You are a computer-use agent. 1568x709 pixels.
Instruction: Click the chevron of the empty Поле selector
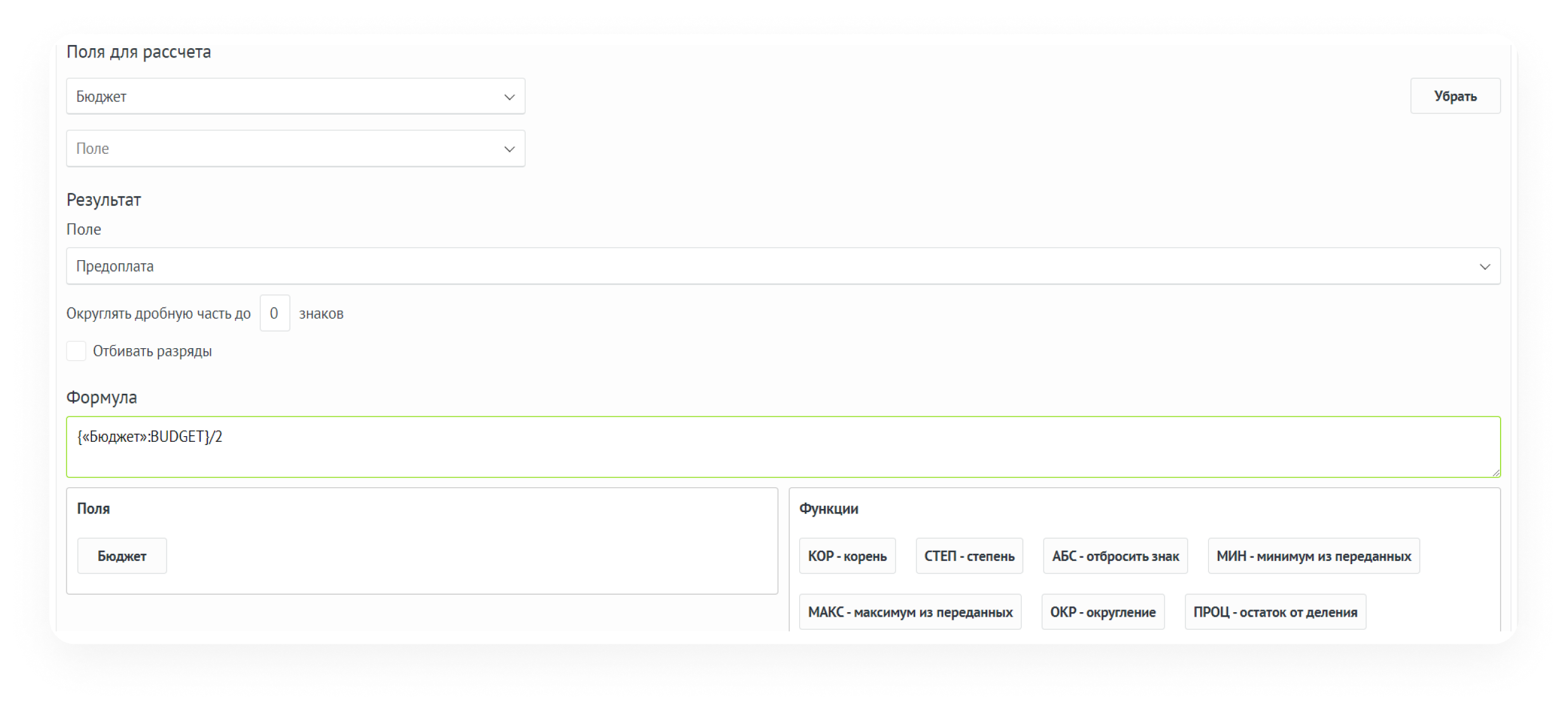click(x=509, y=149)
